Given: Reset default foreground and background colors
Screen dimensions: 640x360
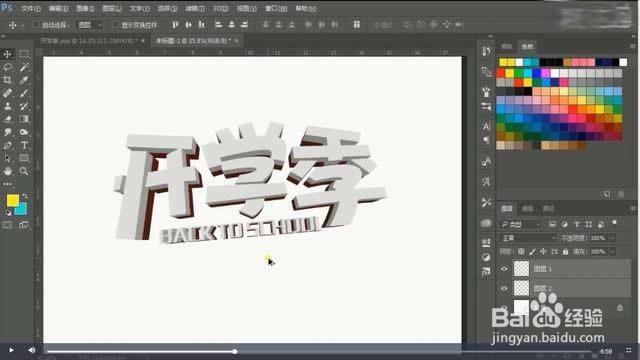Looking at the screenshot, I should coord(9,213).
